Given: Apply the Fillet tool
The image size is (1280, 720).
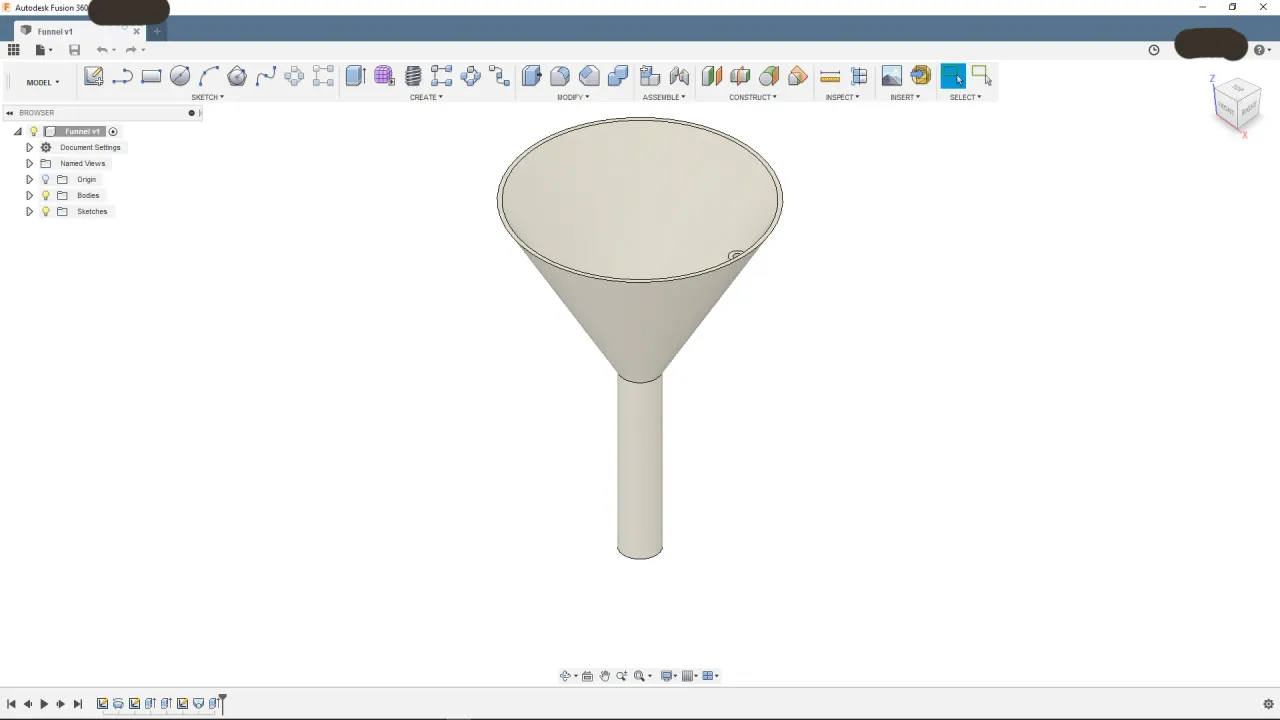Looking at the screenshot, I should click(560, 76).
